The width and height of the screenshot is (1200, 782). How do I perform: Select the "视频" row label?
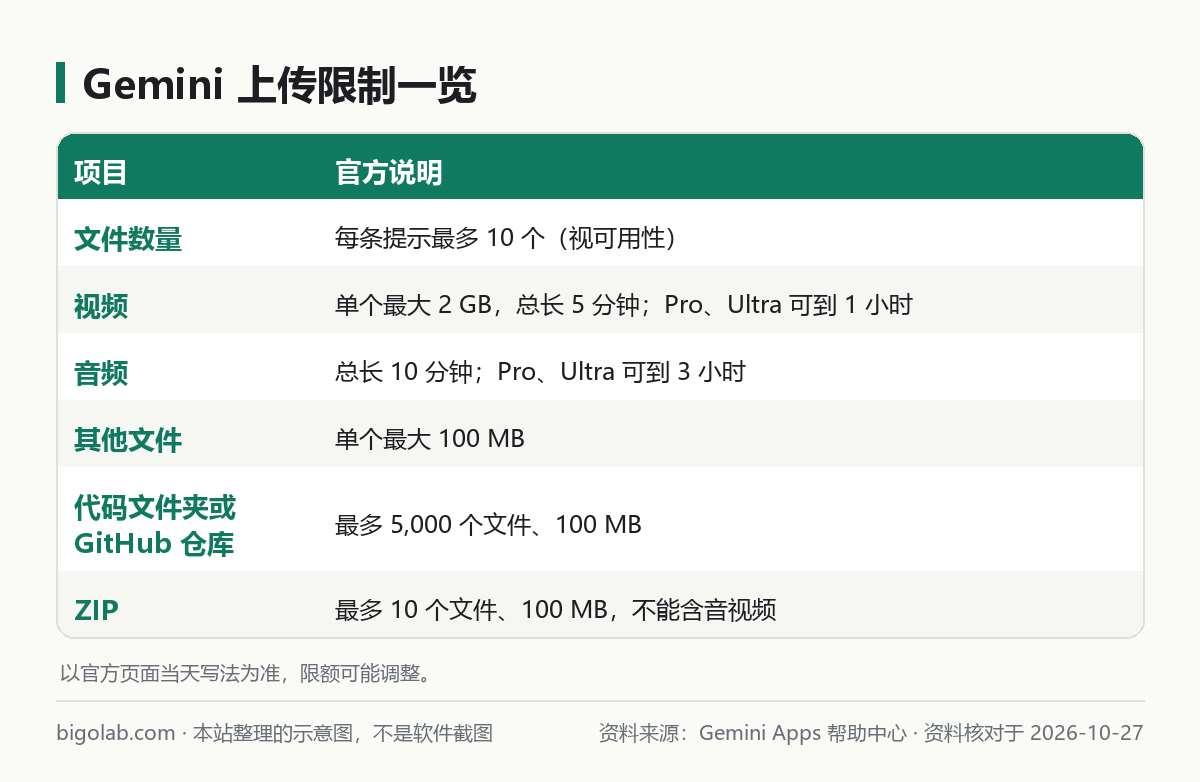point(101,306)
